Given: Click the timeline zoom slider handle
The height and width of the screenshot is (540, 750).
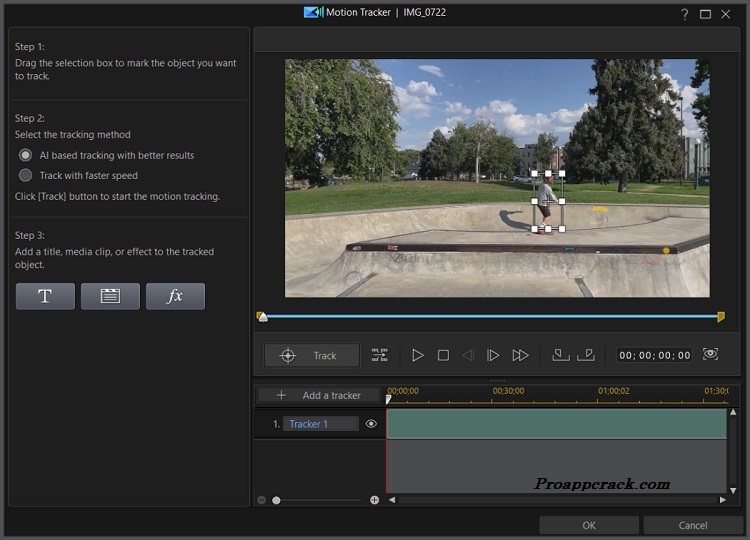Looking at the screenshot, I should point(277,499).
